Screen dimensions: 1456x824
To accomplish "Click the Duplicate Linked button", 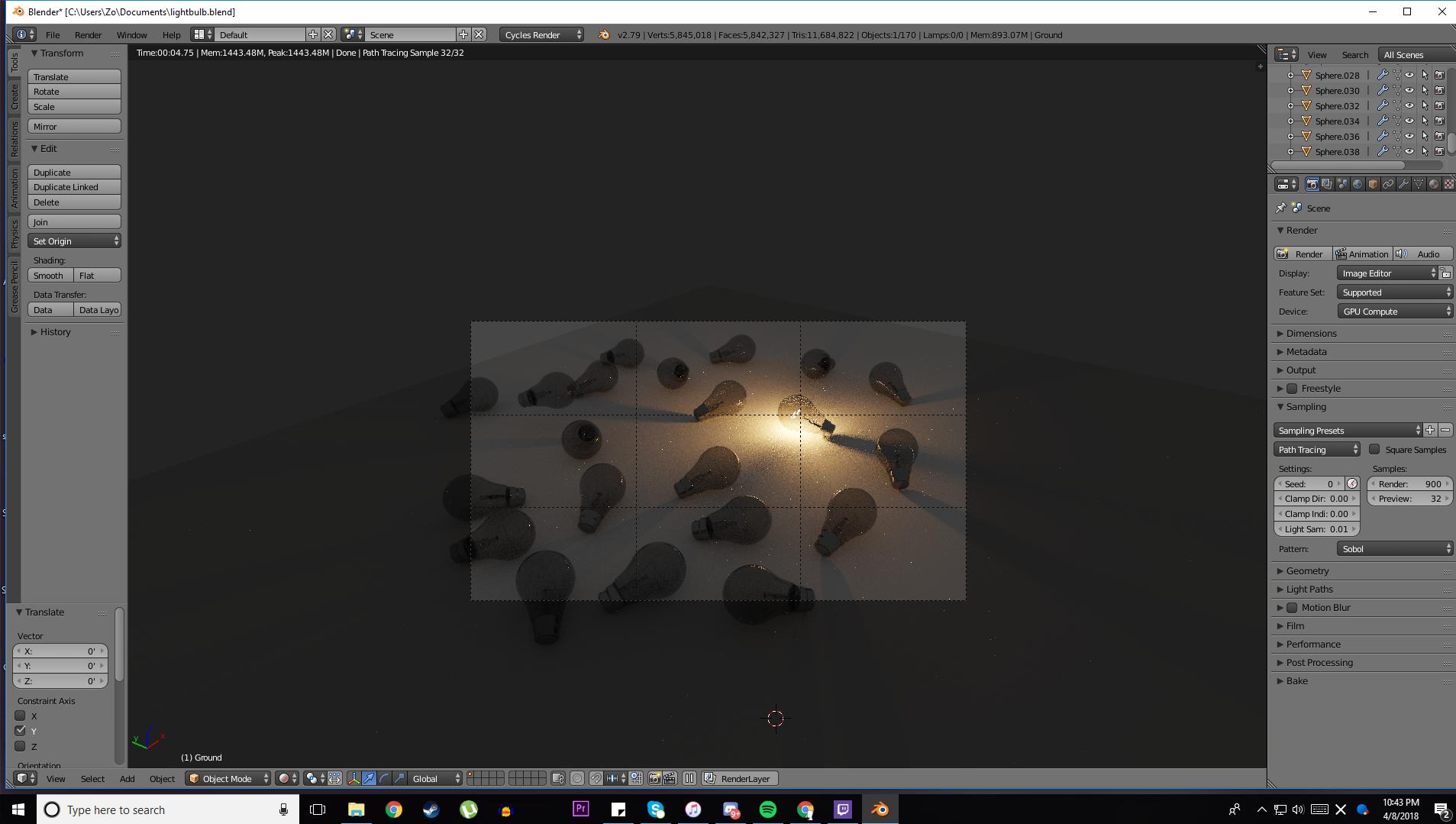I will coord(74,186).
